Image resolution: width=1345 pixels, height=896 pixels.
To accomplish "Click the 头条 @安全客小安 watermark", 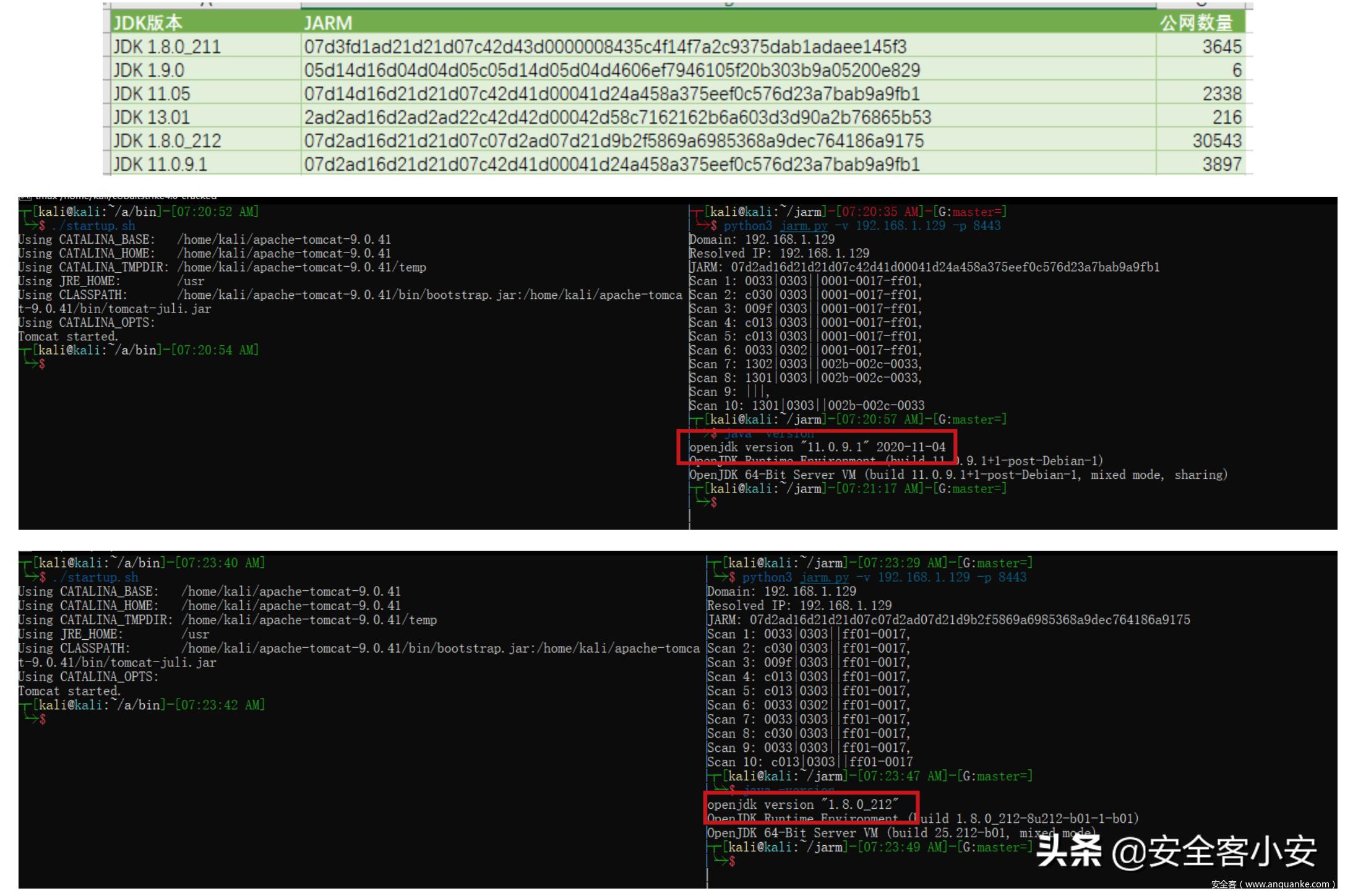I will [x=1175, y=852].
